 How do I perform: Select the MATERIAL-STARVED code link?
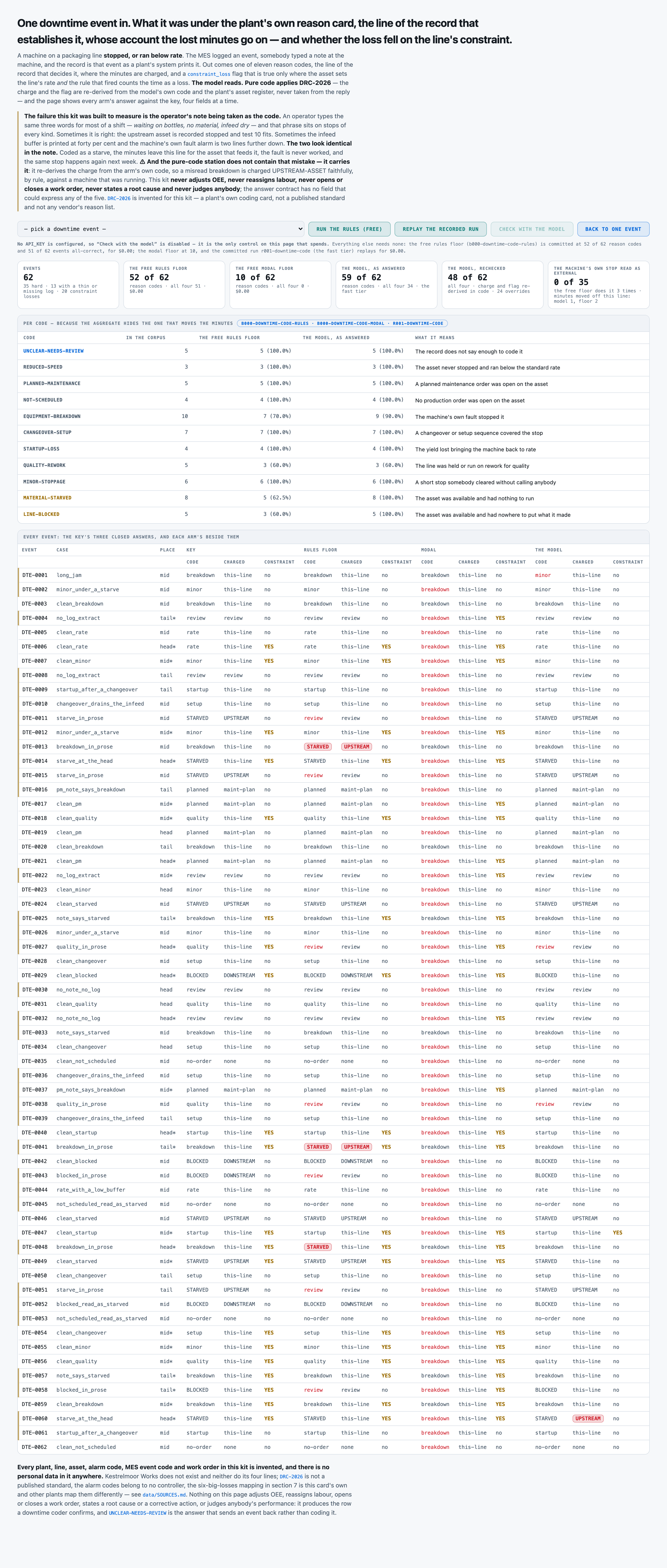[47, 498]
